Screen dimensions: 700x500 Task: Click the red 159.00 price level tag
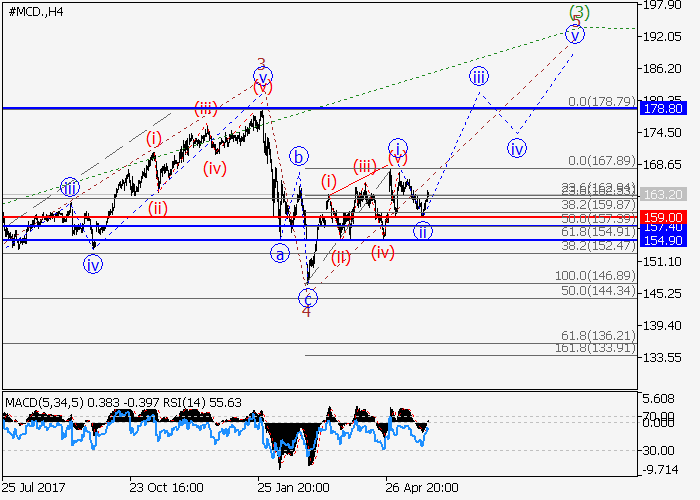point(662,217)
